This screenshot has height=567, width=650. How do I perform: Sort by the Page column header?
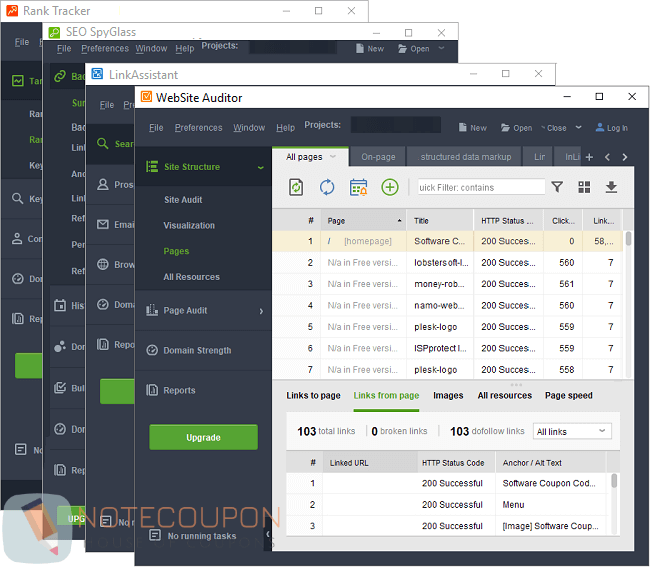pos(363,220)
